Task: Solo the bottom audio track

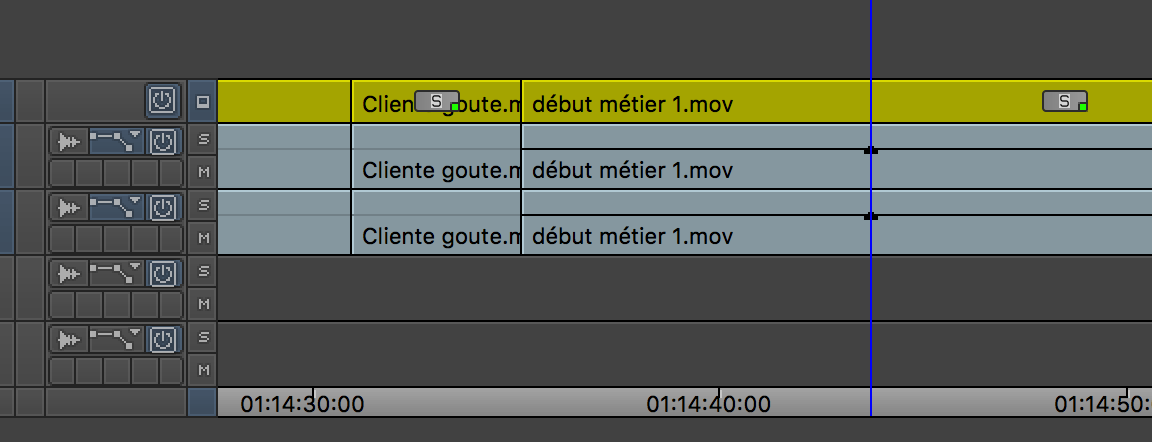Action: pos(203,337)
